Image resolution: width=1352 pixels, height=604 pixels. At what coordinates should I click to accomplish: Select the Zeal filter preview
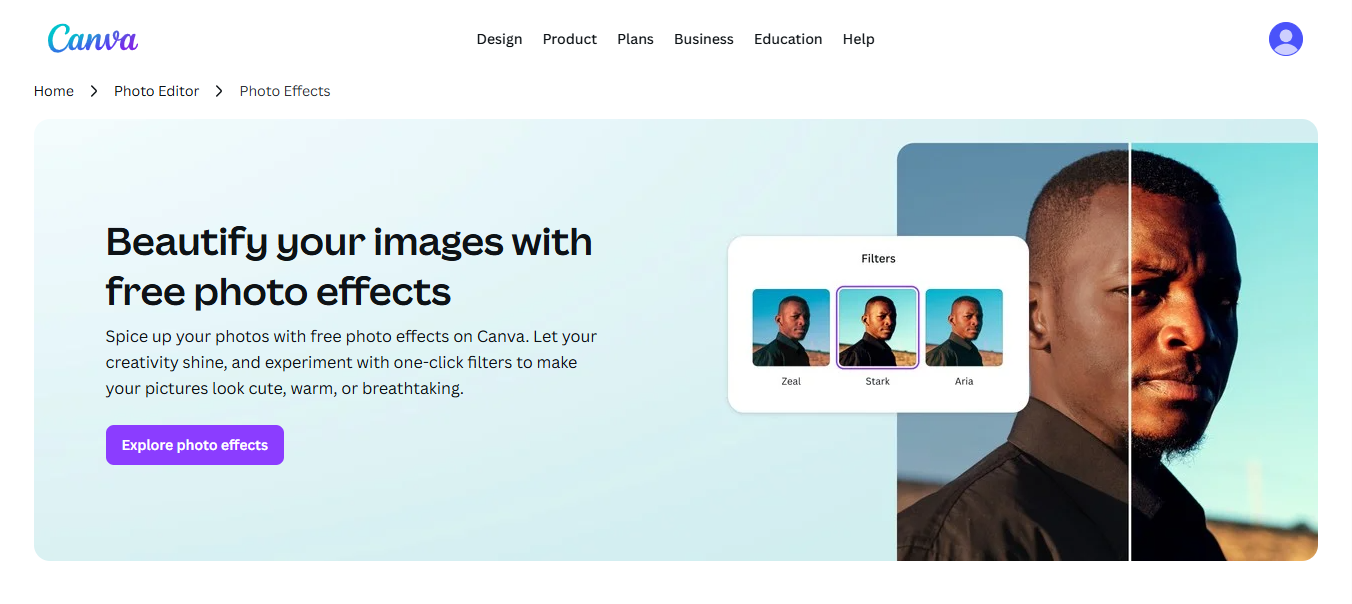pyautogui.click(x=791, y=327)
